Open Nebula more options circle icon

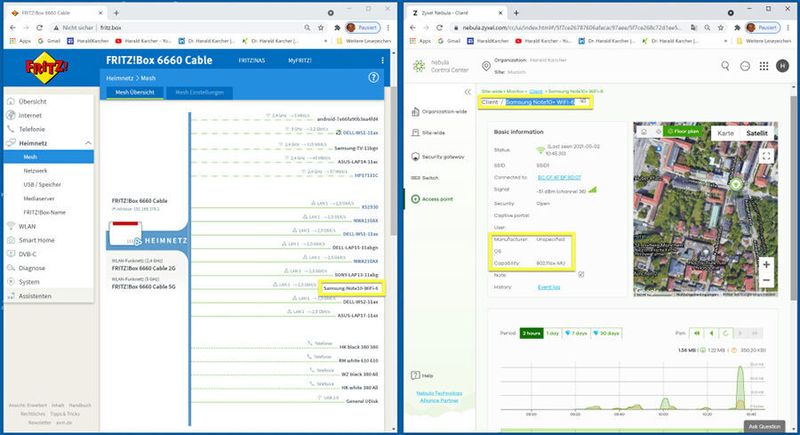(745, 66)
